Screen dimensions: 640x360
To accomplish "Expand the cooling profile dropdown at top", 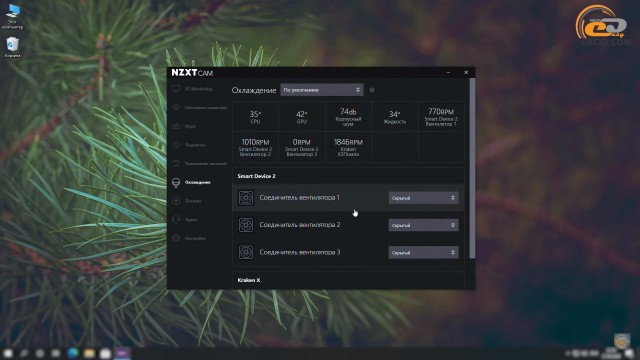I will click(322, 90).
